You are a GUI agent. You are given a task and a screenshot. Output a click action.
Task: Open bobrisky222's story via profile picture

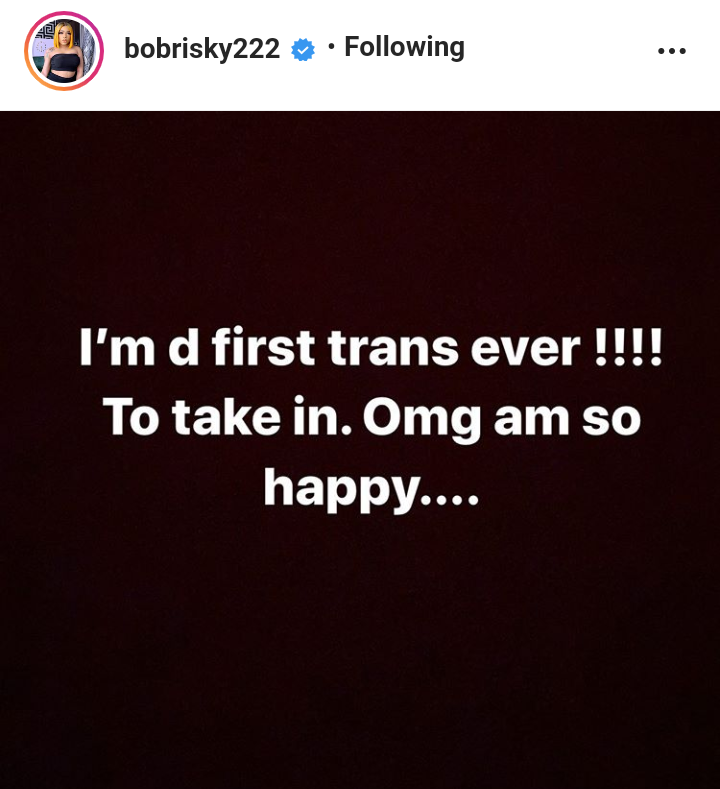(x=64, y=51)
